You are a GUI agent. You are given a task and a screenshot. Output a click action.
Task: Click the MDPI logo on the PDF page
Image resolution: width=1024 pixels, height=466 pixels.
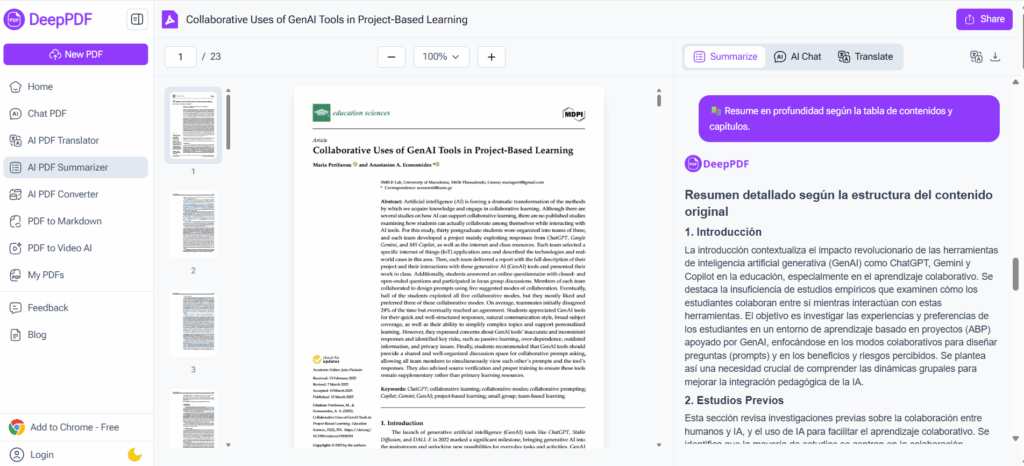pyautogui.click(x=573, y=114)
